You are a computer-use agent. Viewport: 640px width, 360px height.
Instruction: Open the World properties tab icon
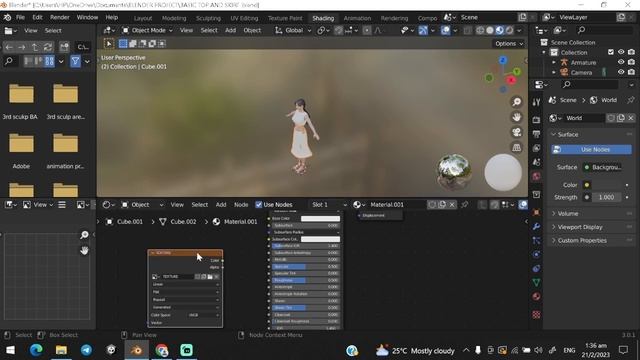tap(536, 176)
